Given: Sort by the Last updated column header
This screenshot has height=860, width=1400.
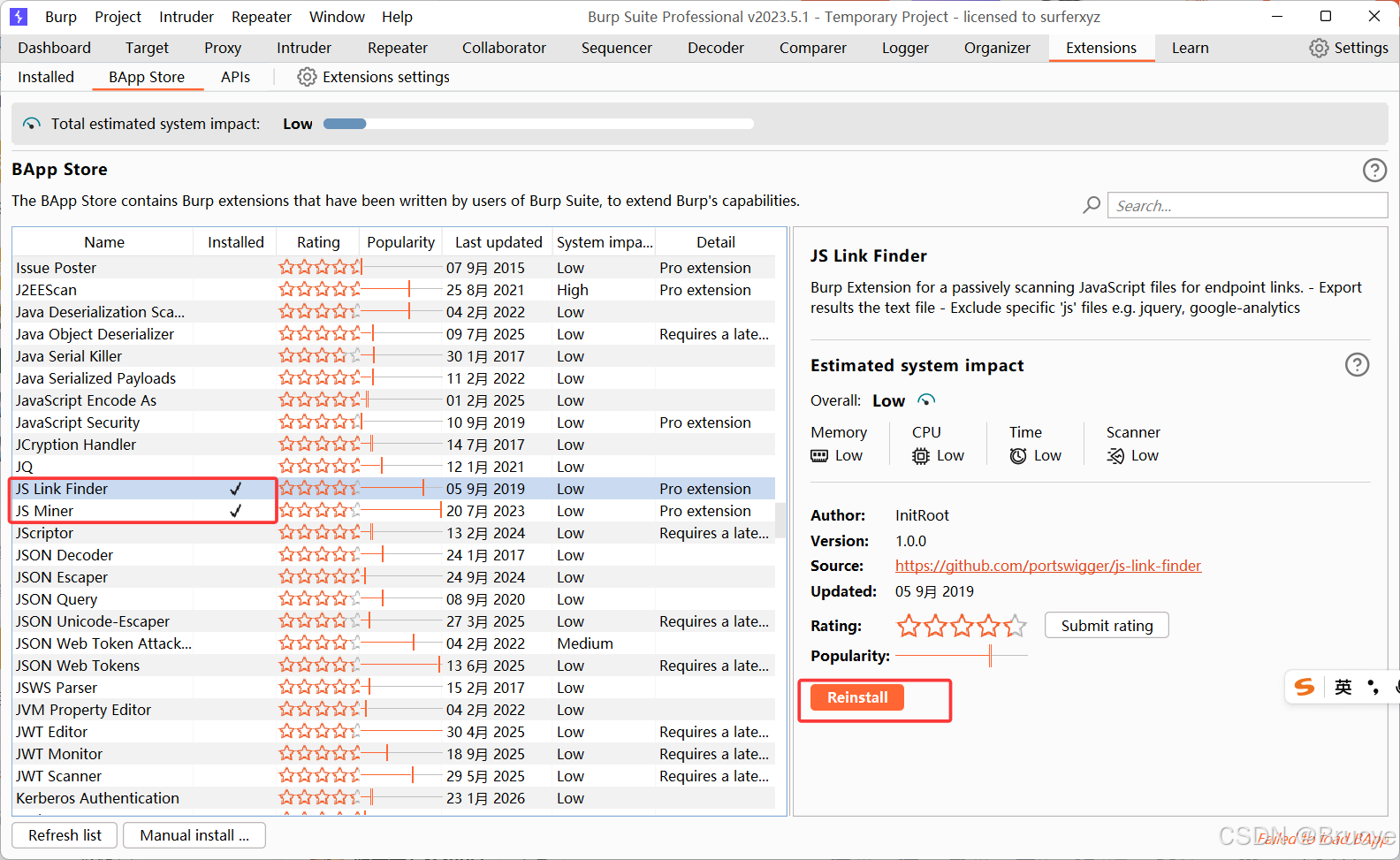Looking at the screenshot, I should click(x=498, y=242).
